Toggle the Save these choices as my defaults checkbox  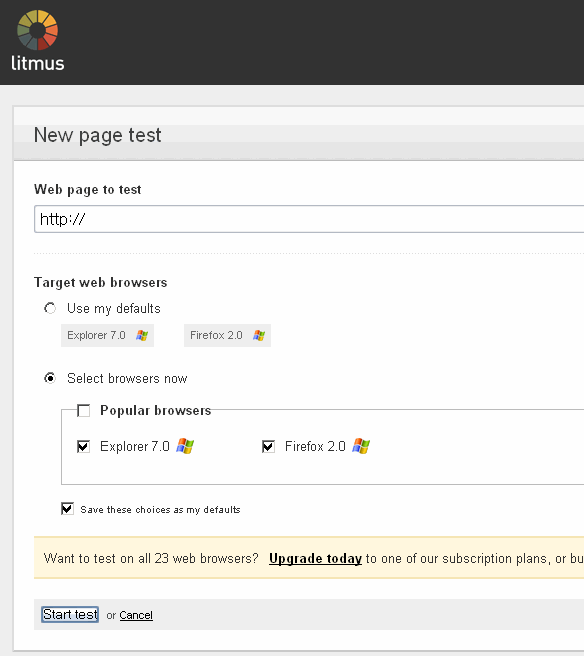pyautogui.click(x=67, y=509)
